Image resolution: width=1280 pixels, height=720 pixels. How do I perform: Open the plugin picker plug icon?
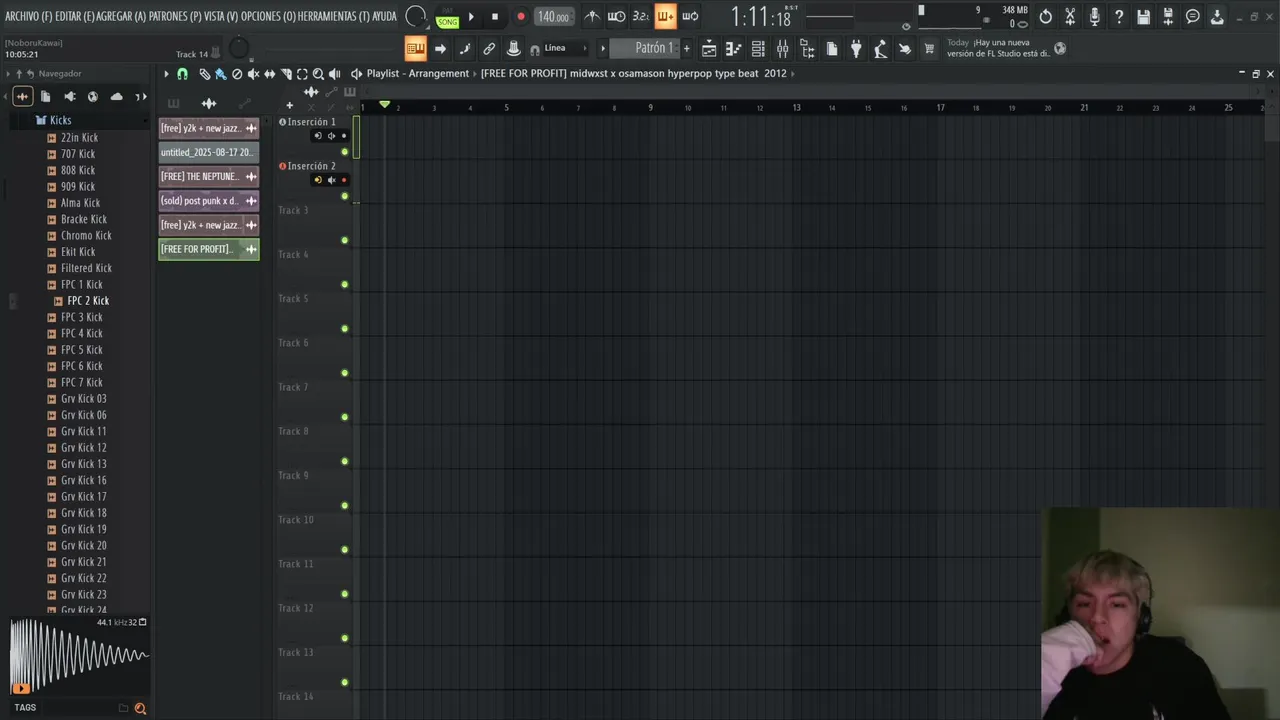click(856, 49)
